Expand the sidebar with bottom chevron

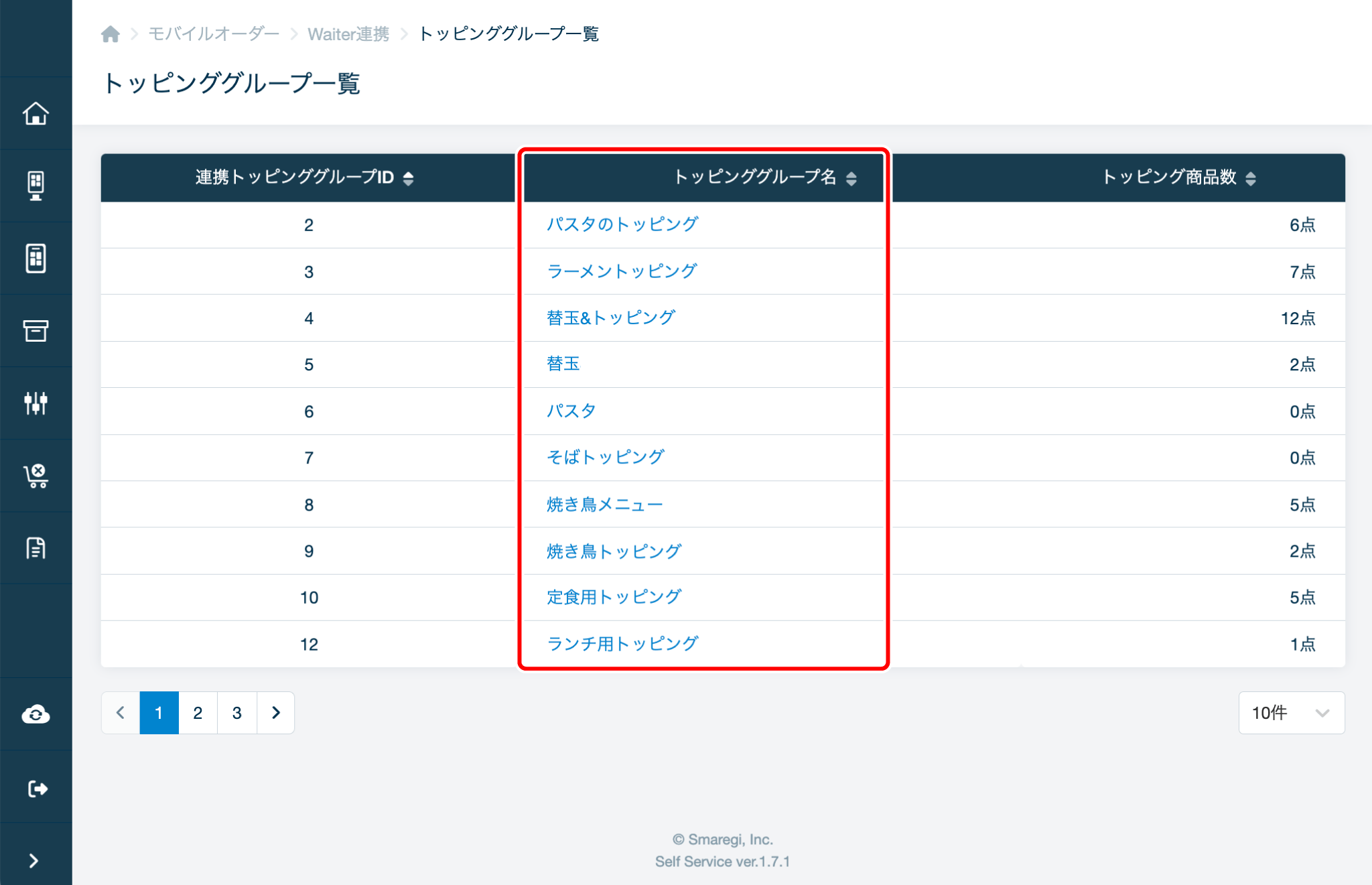click(33, 861)
